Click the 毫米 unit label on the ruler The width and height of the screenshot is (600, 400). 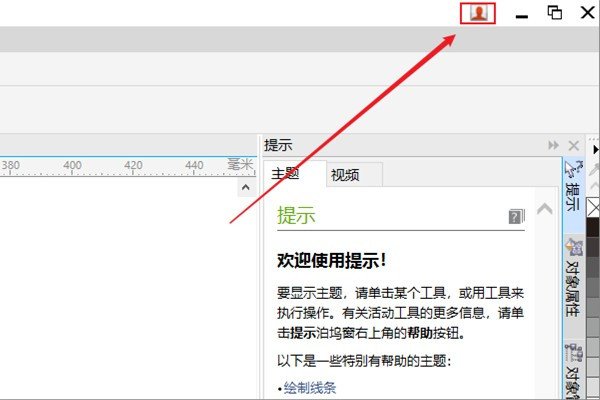(x=241, y=165)
